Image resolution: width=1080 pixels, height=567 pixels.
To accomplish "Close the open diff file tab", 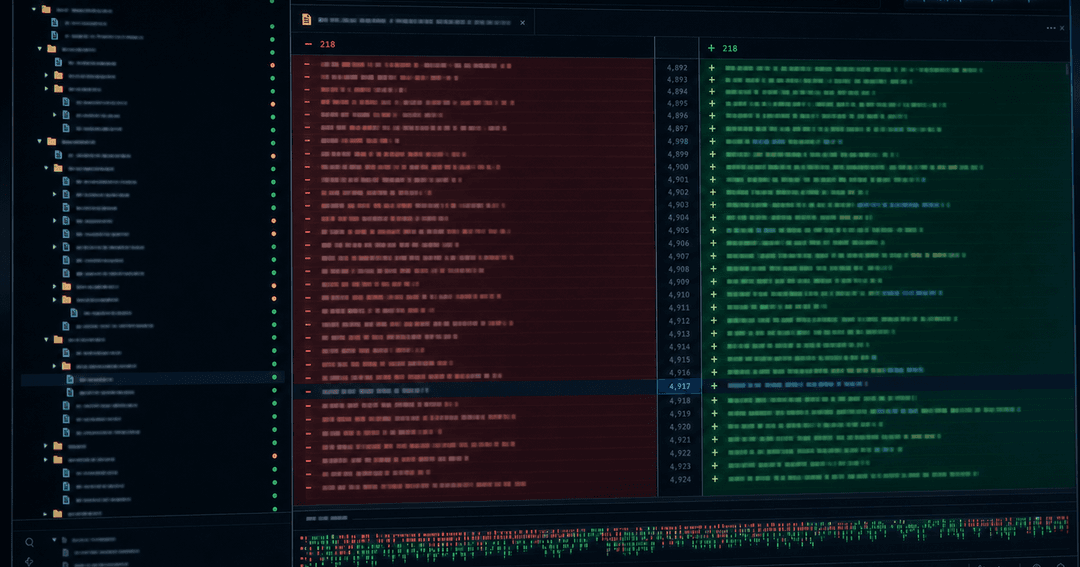I will click(x=523, y=23).
